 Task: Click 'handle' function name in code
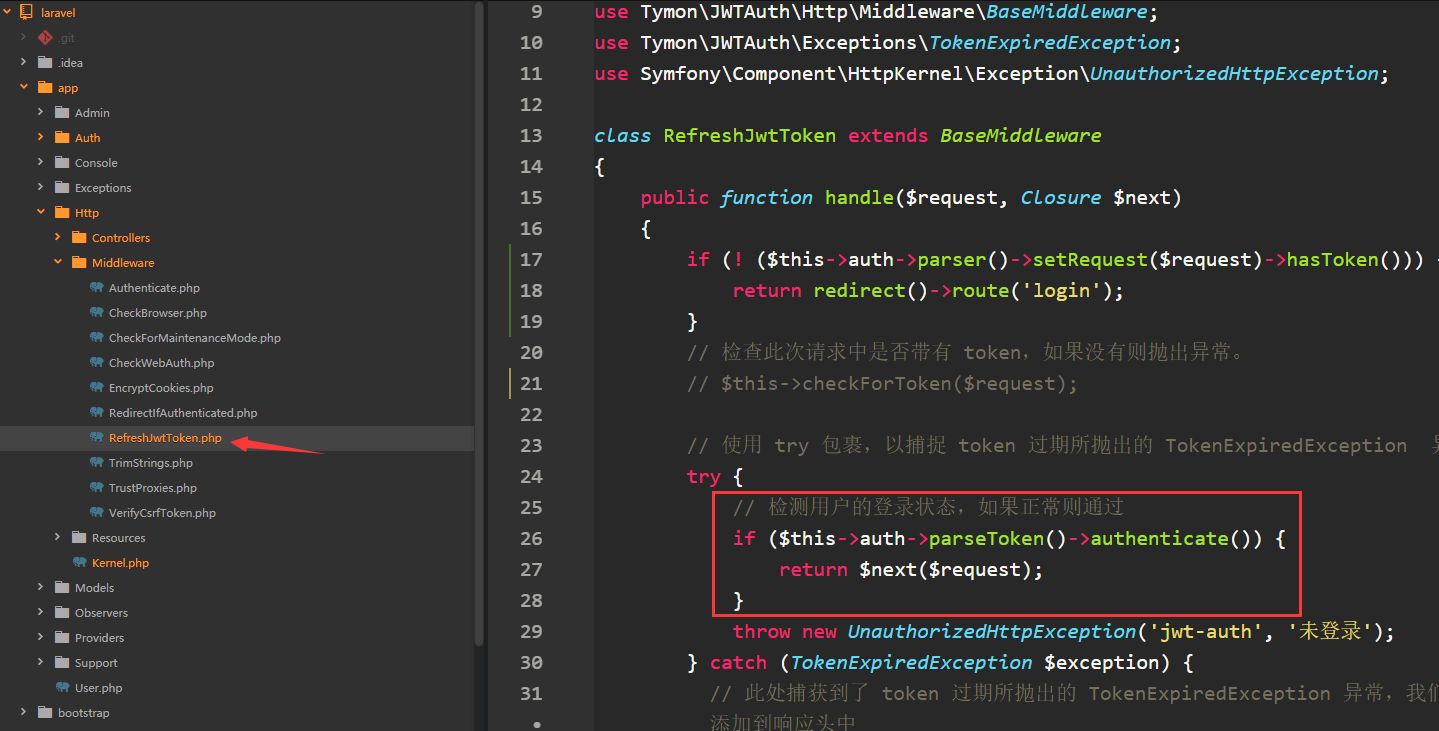tap(859, 198)
